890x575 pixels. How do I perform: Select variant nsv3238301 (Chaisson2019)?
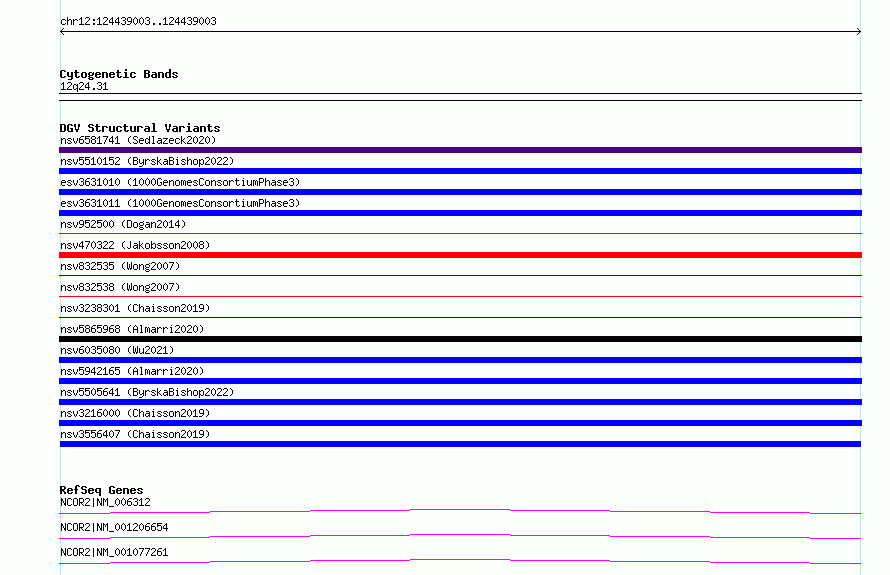(x=135, y=308)
